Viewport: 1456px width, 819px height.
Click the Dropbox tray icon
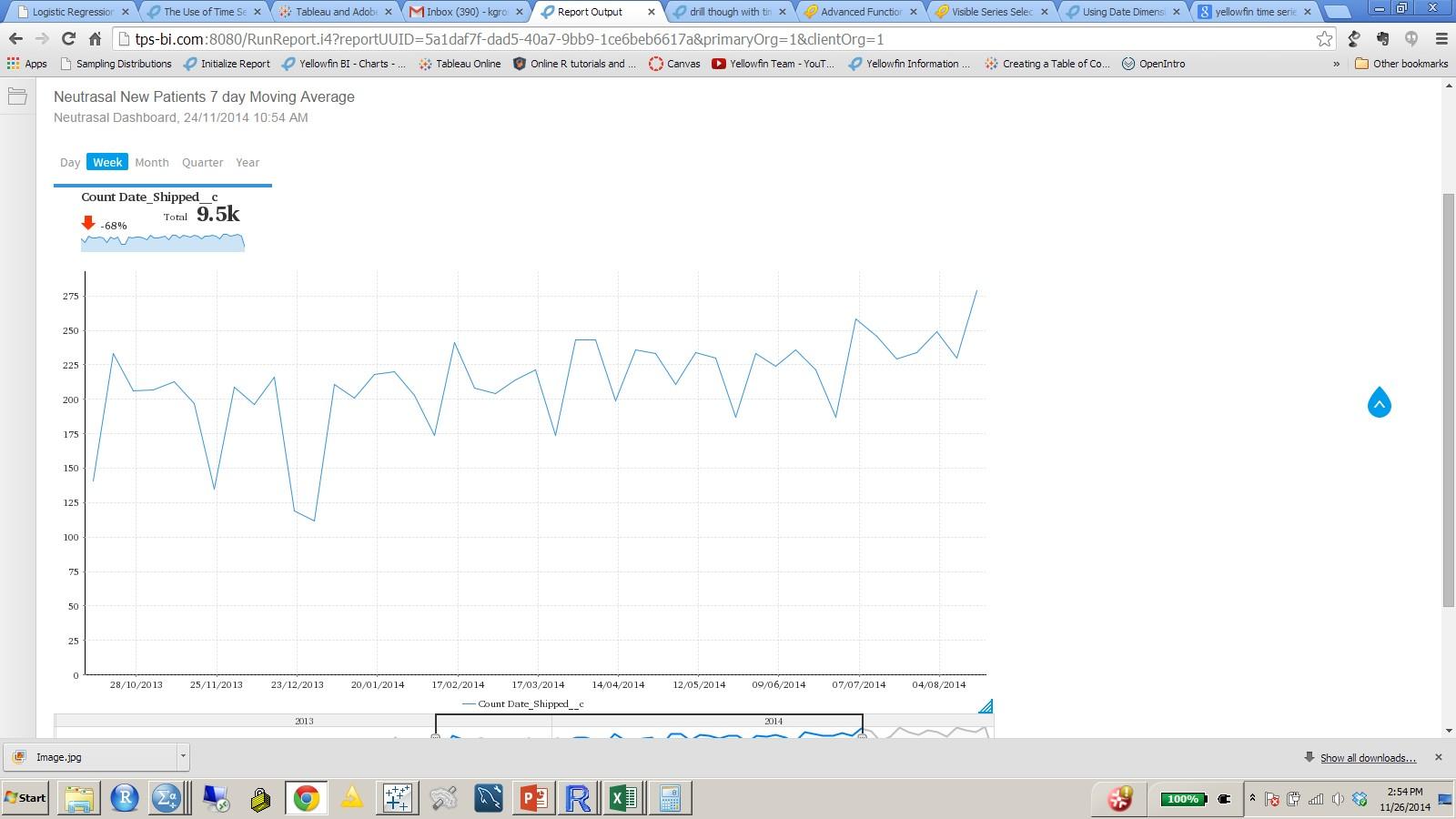(x=1360, y=799)
